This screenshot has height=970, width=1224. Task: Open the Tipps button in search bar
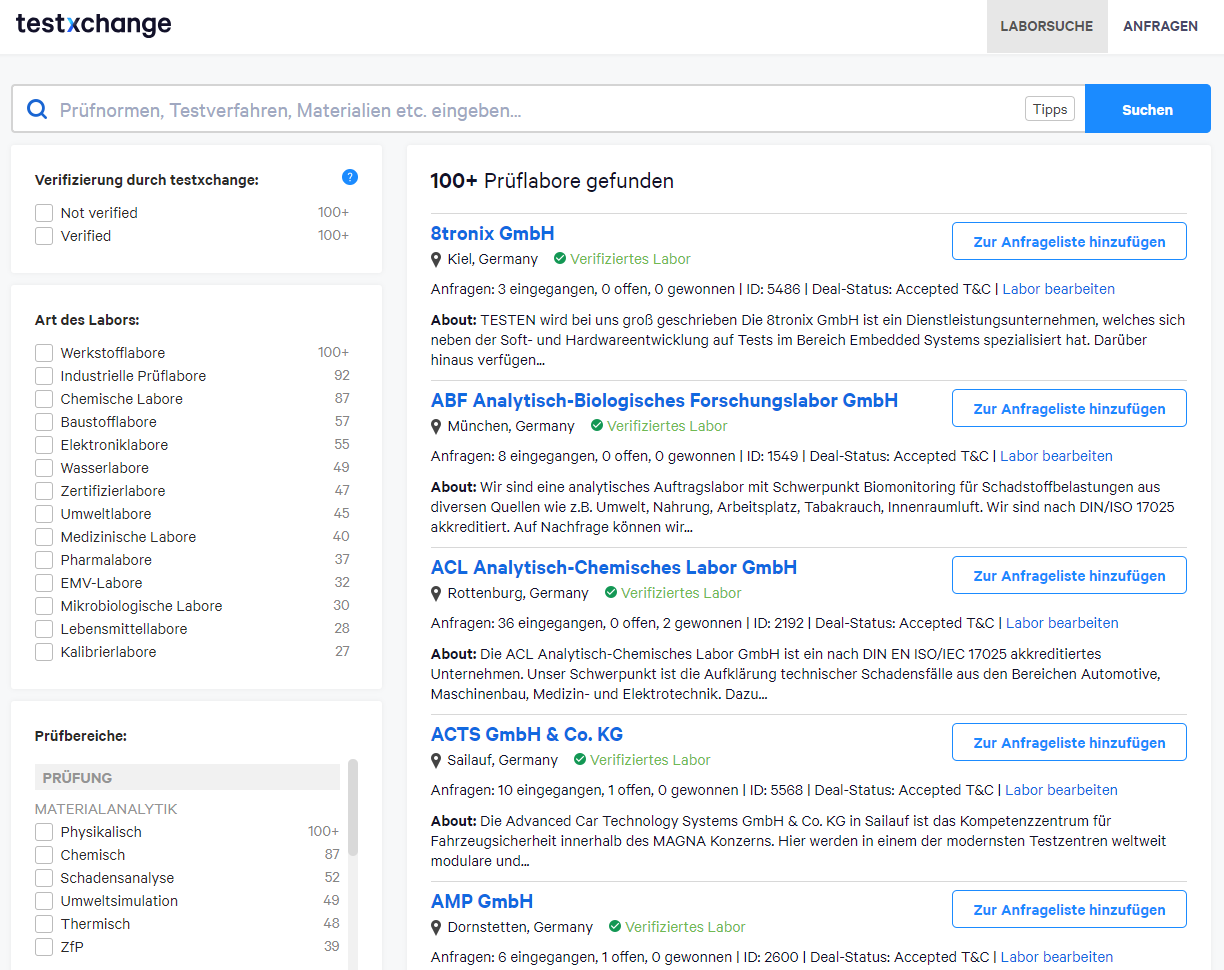pyautogui.click(x=1050, y=109)
